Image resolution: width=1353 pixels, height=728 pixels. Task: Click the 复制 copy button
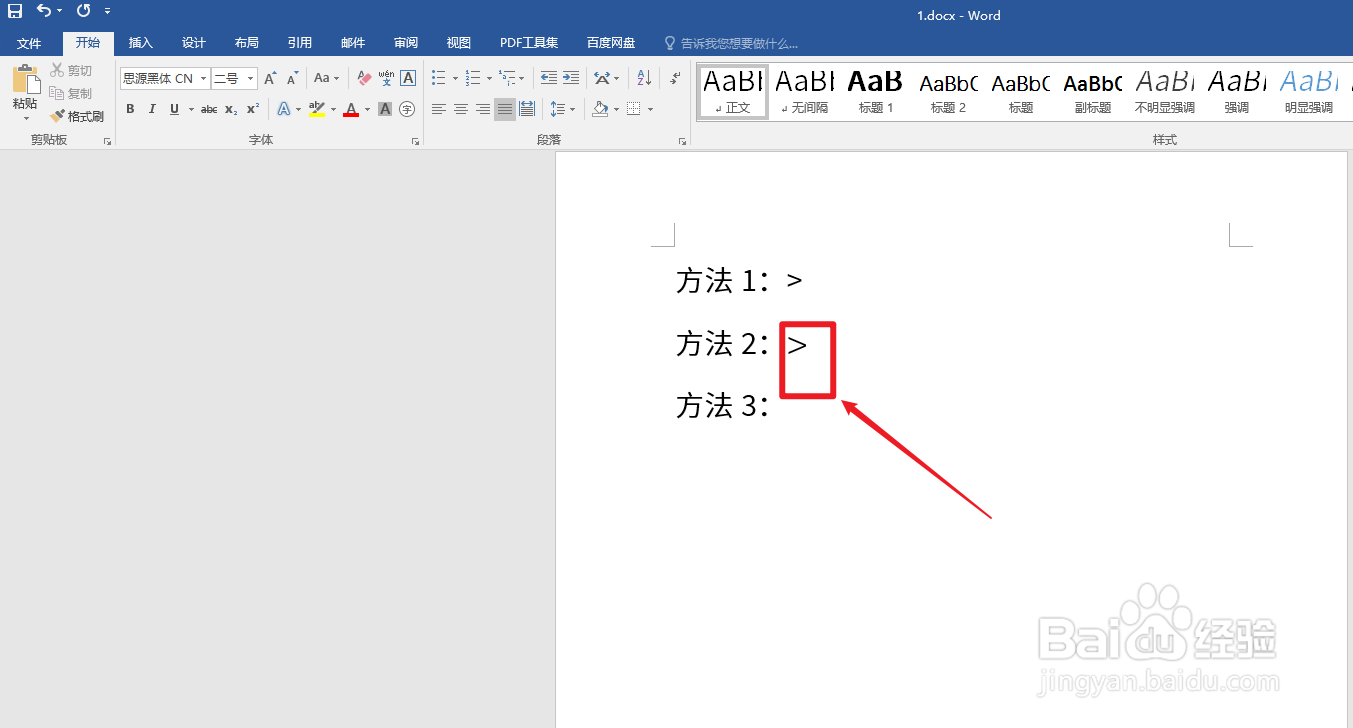[x=71, y=93]
